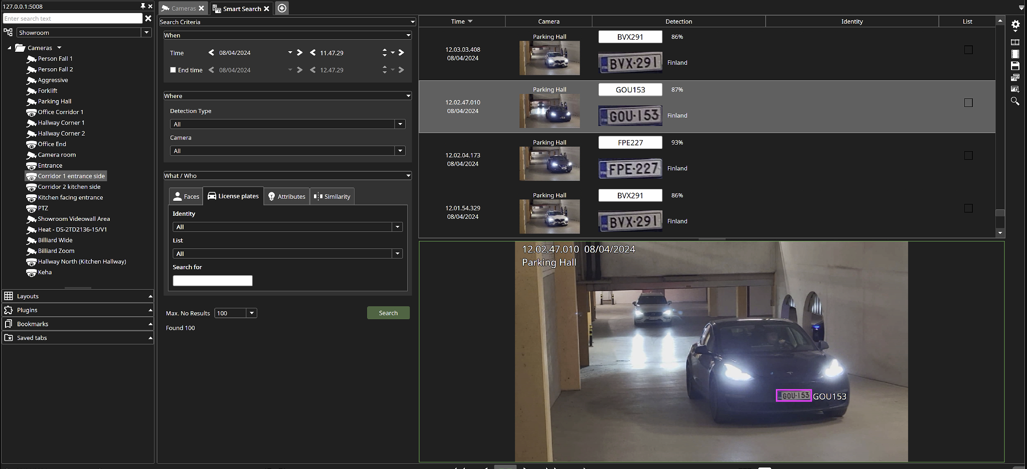This screenshot has height=469, width=1027.
Task: Click the single-pane layout icon in right toolbar
Action: 1015,54
